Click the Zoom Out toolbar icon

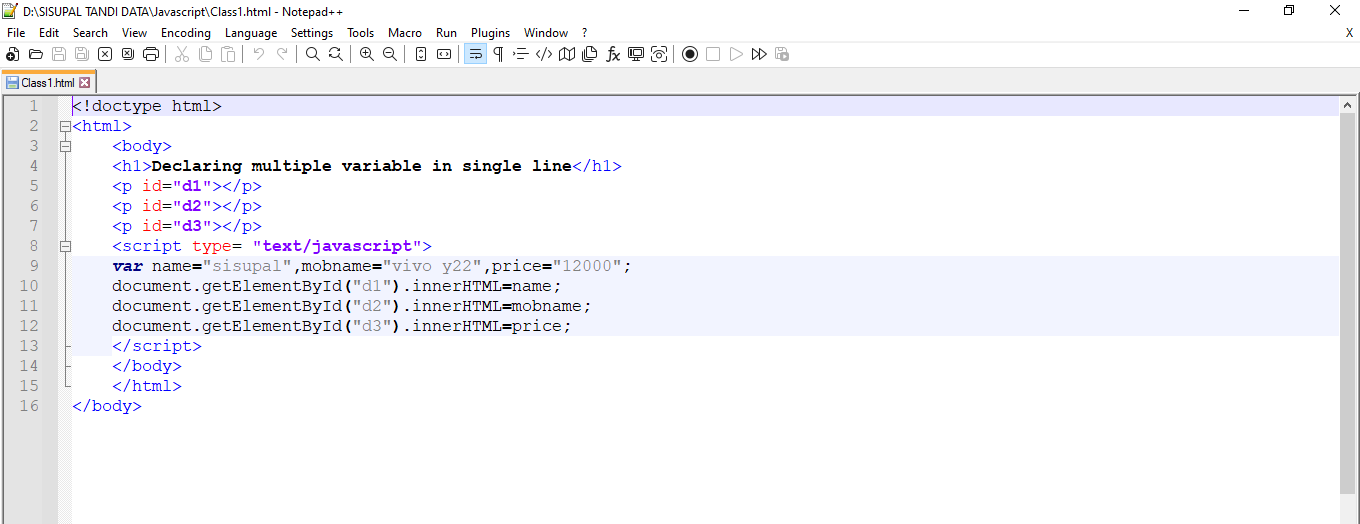(x=390, y=54)
